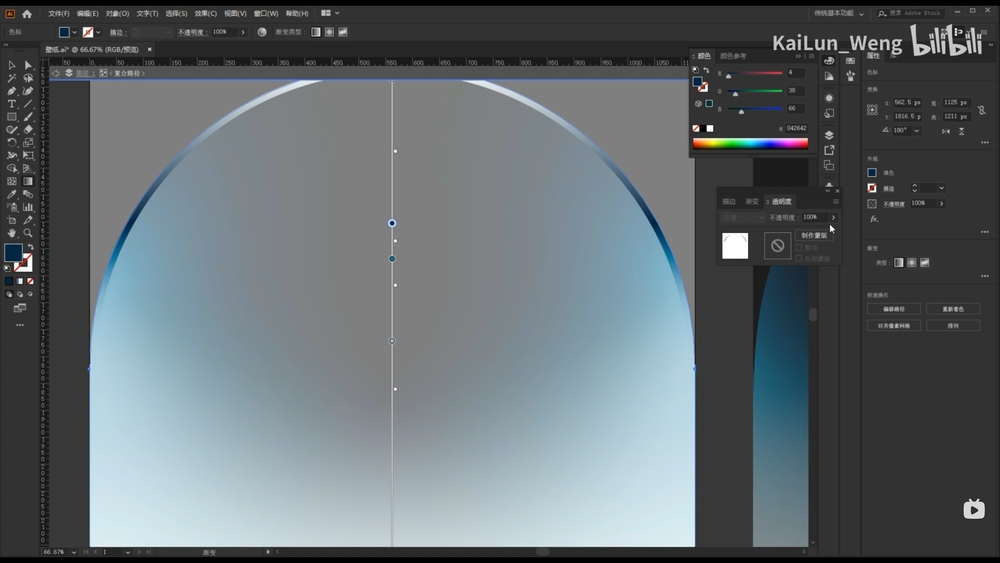
Task: Click the Home icon in the menu bar
Action: 27,13
